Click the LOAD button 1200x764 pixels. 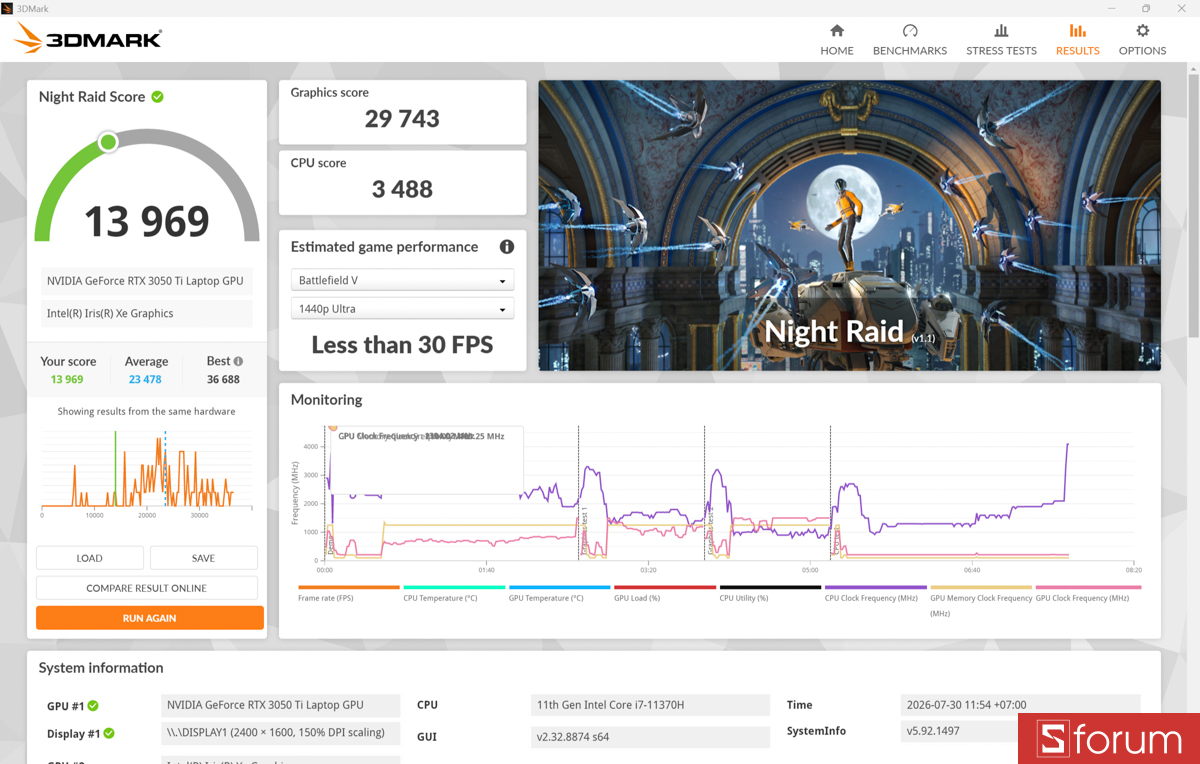tap(90, 558)
